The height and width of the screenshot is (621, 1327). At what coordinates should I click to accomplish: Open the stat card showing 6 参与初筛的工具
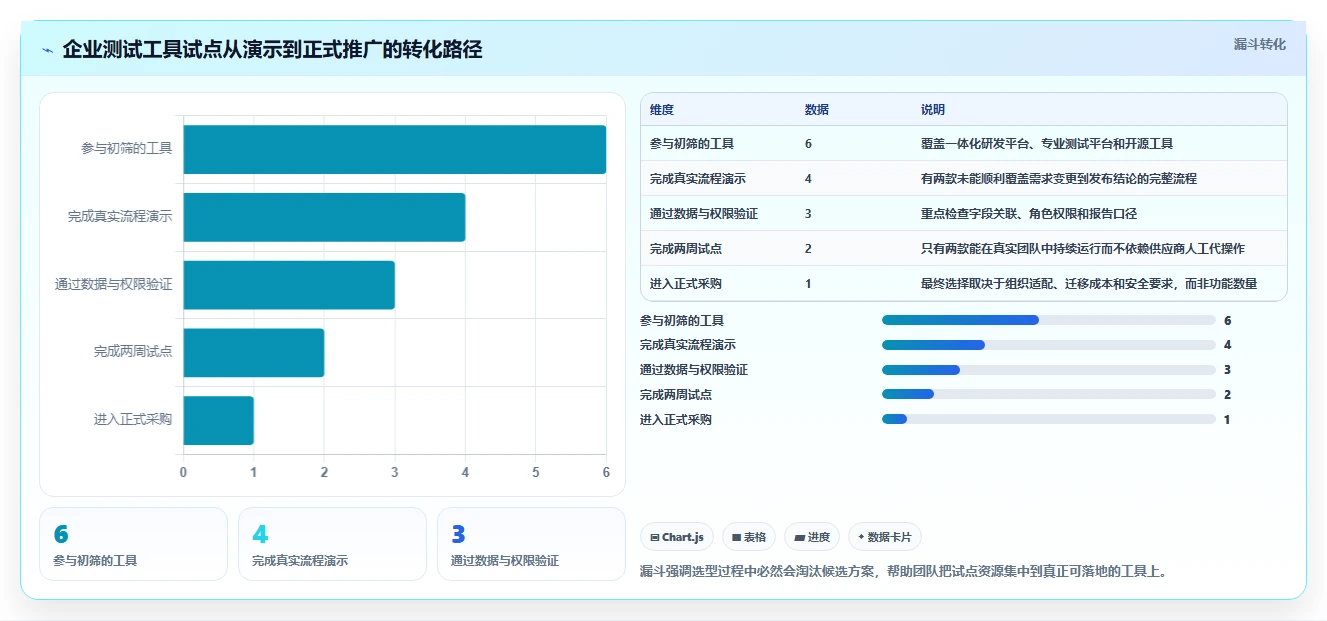[134, 544]
